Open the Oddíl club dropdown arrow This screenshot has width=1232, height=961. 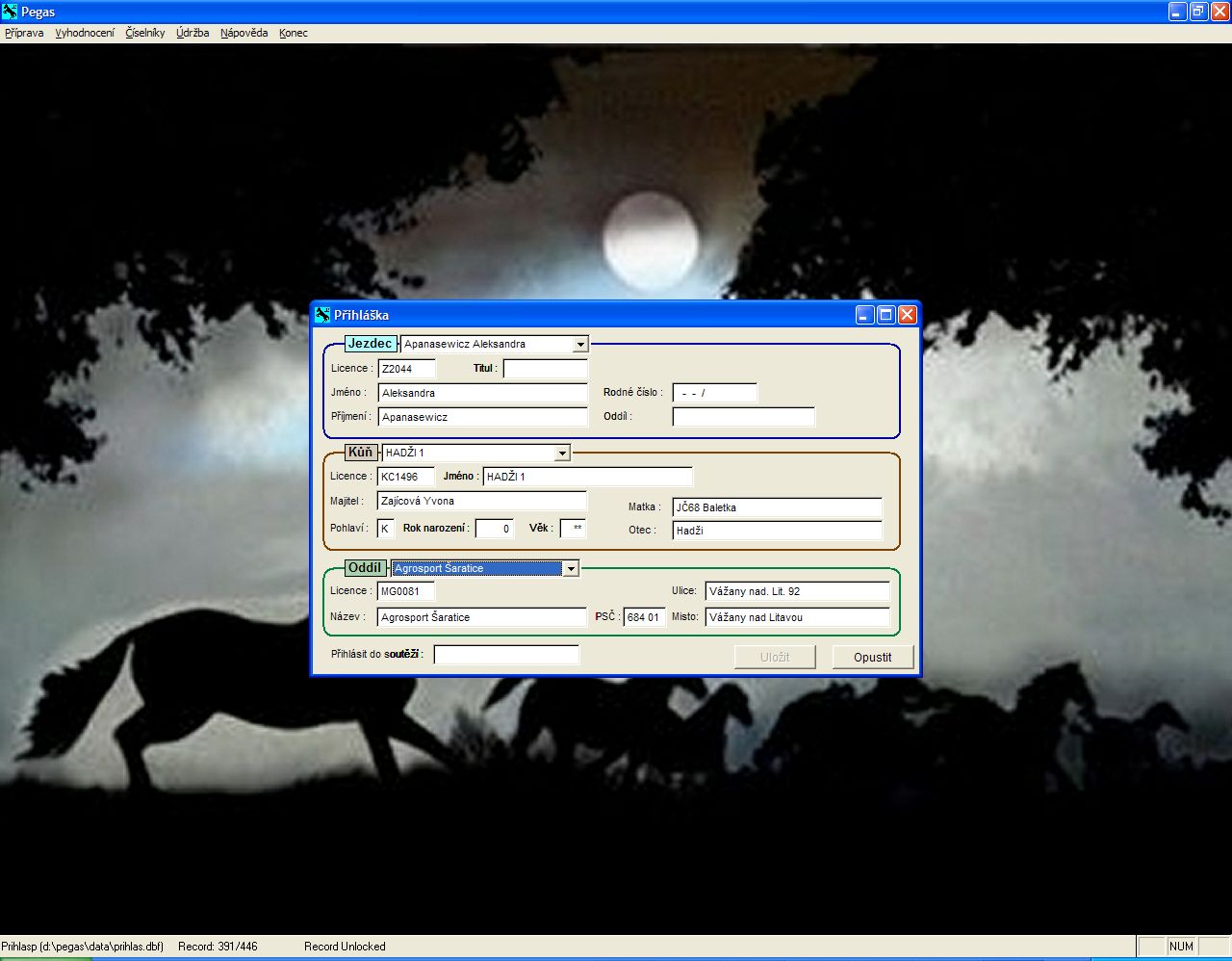(571, 569)
